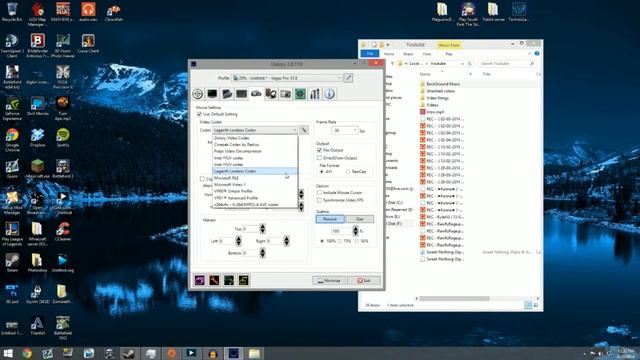Select 50% scaling radio button
Screen dimensions: 640x360
click(x=357, y=241)
